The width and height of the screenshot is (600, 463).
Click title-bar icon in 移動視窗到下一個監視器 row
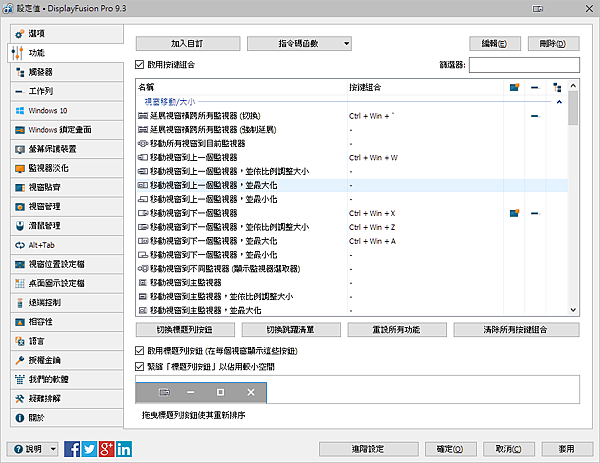coord(514,213)
